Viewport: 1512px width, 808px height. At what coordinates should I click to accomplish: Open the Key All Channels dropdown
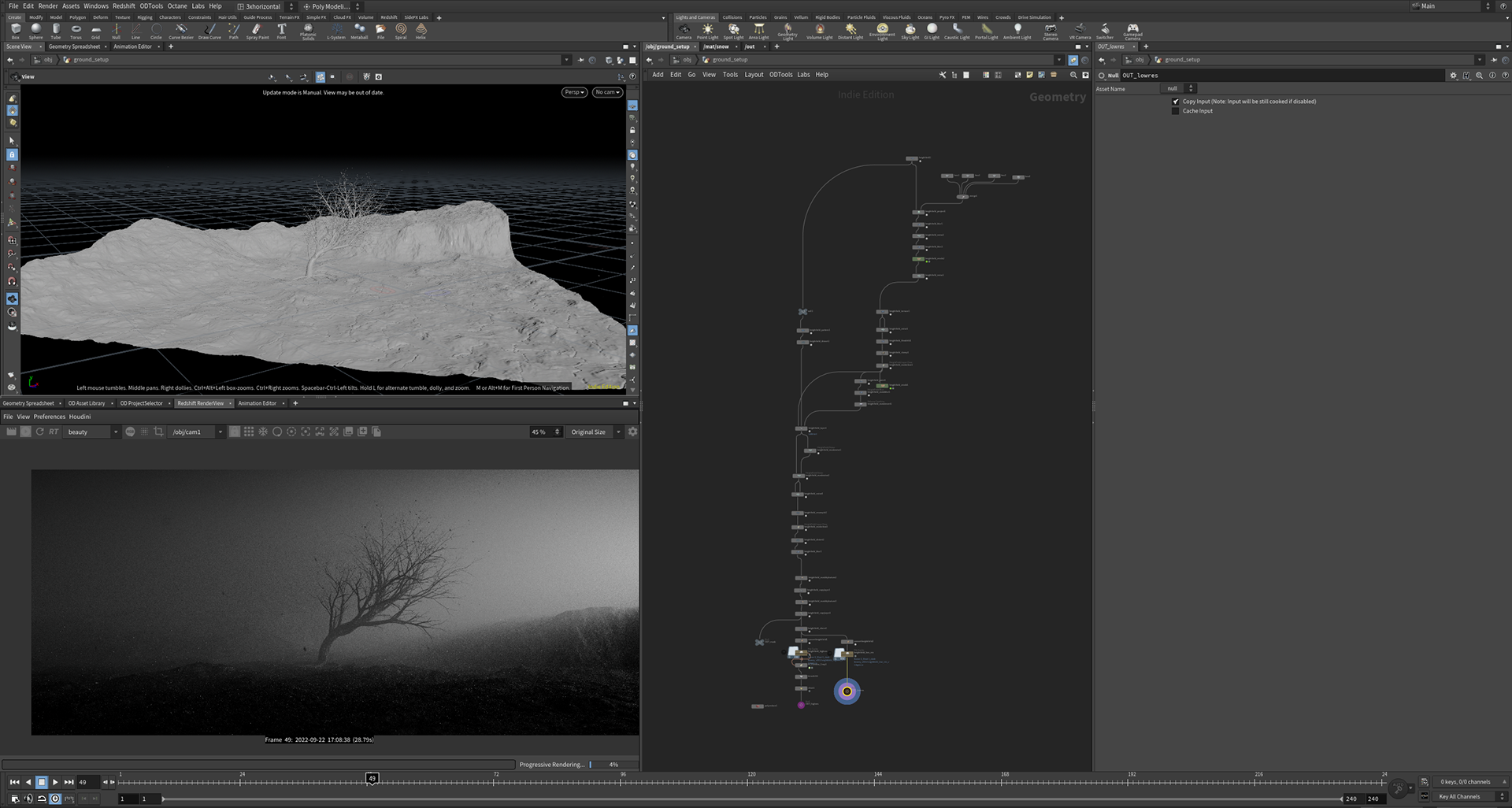pyautogui.click(x=1470, y=797)
